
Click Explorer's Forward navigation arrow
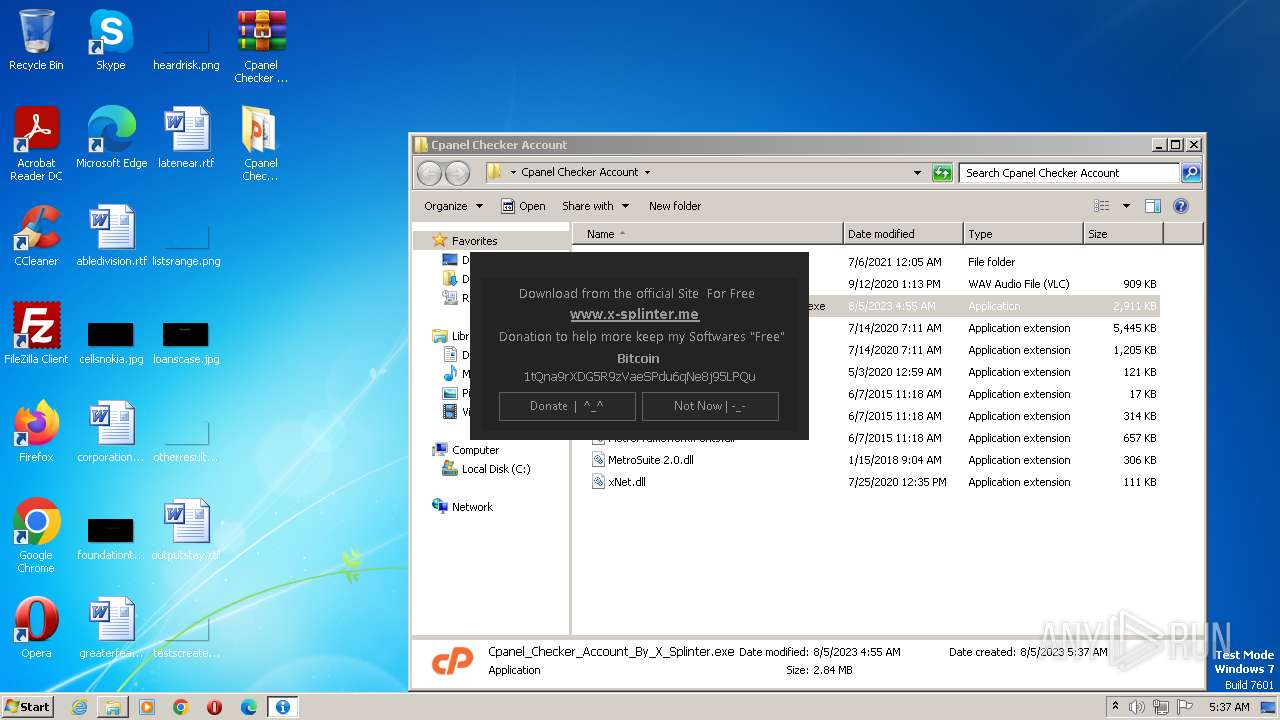[x=457, y=173]
